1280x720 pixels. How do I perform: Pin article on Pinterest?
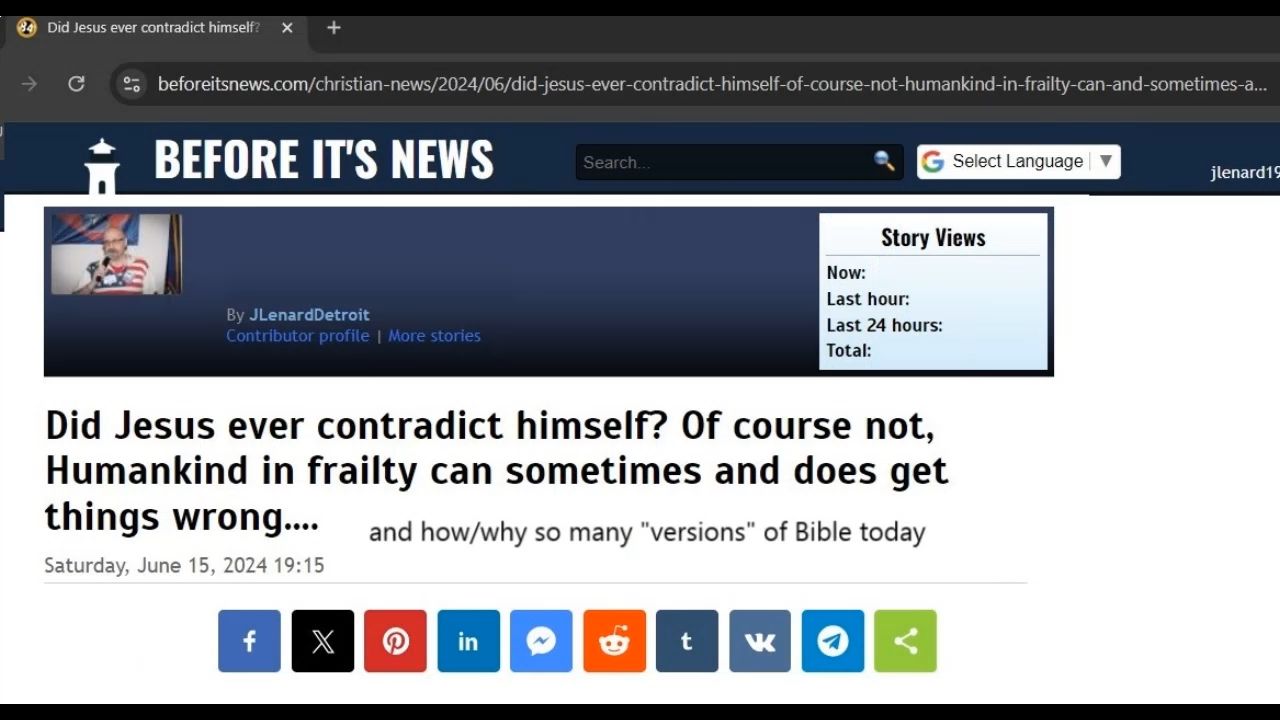pyautogui.click(x=395, y=641)
